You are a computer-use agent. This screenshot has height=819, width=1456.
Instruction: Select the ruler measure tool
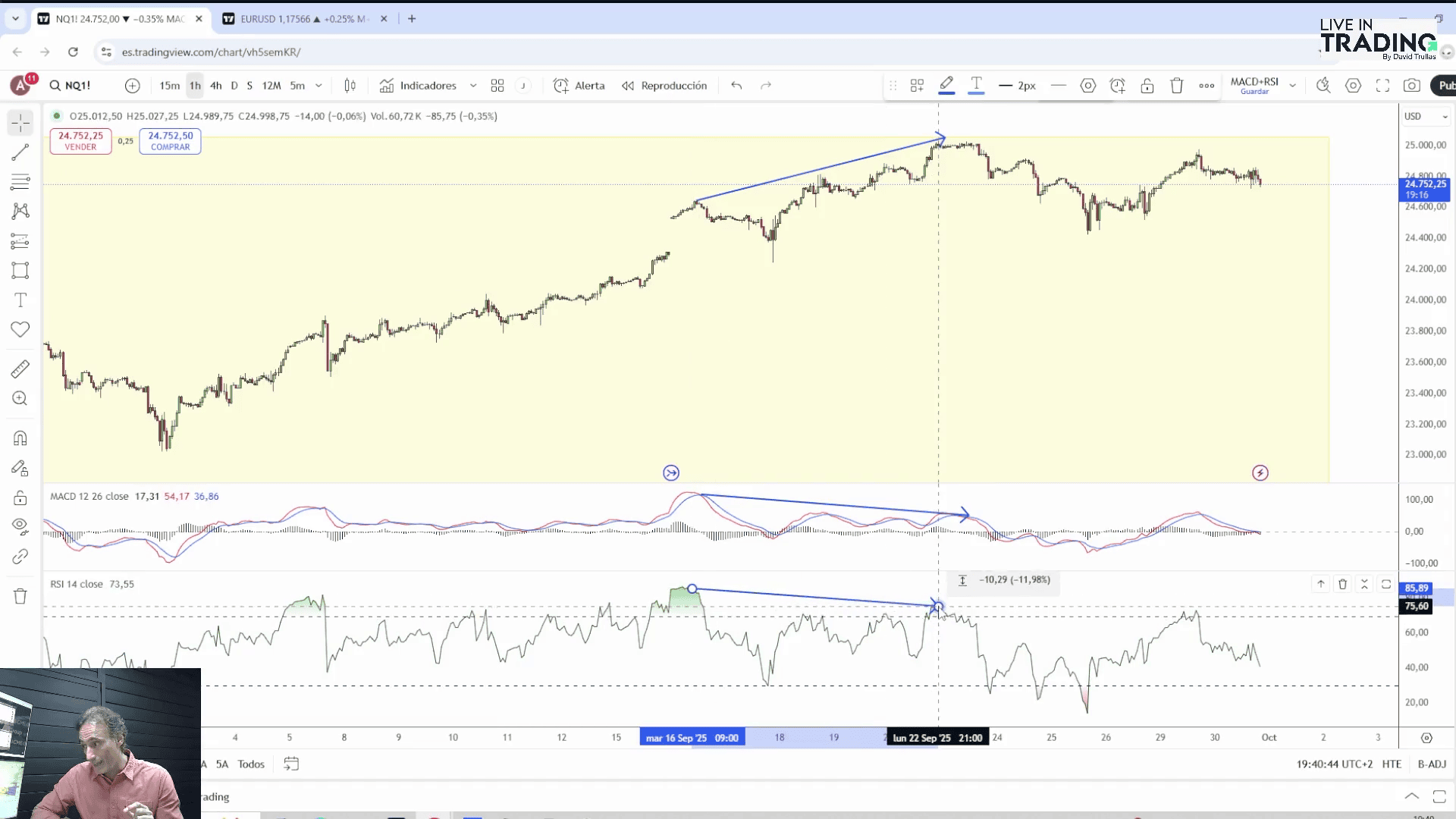[x=20, y=369]
